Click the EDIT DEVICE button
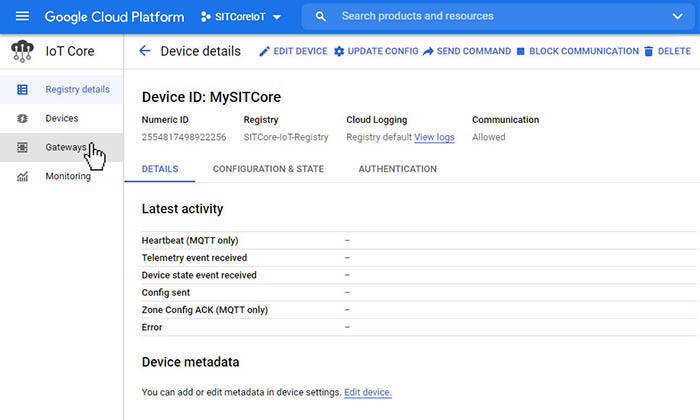The height and width of the screenshot is (420, 700). pyautogui.click(x=293, y=51)
